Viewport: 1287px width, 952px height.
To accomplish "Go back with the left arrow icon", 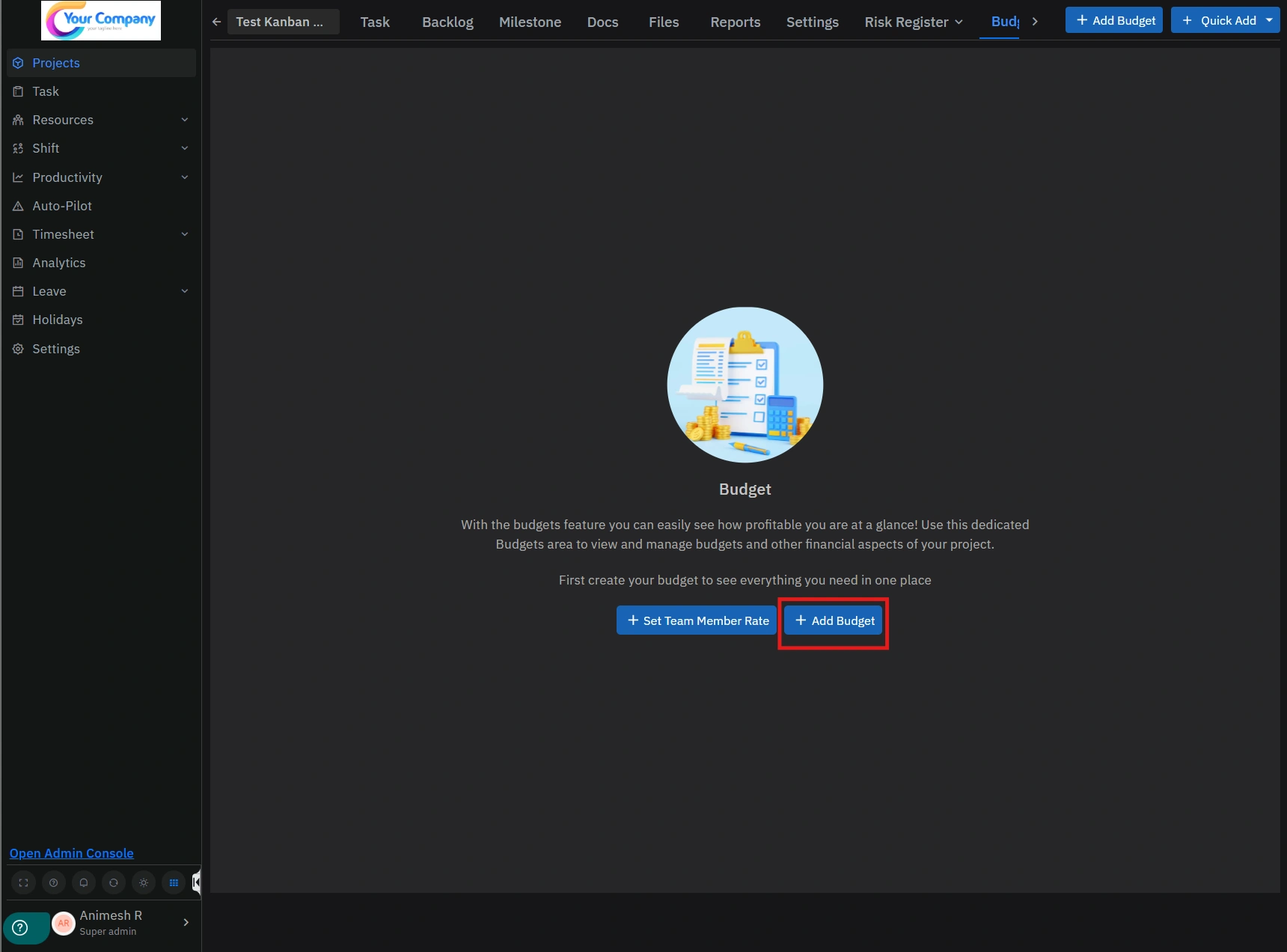I will (216, 22).
